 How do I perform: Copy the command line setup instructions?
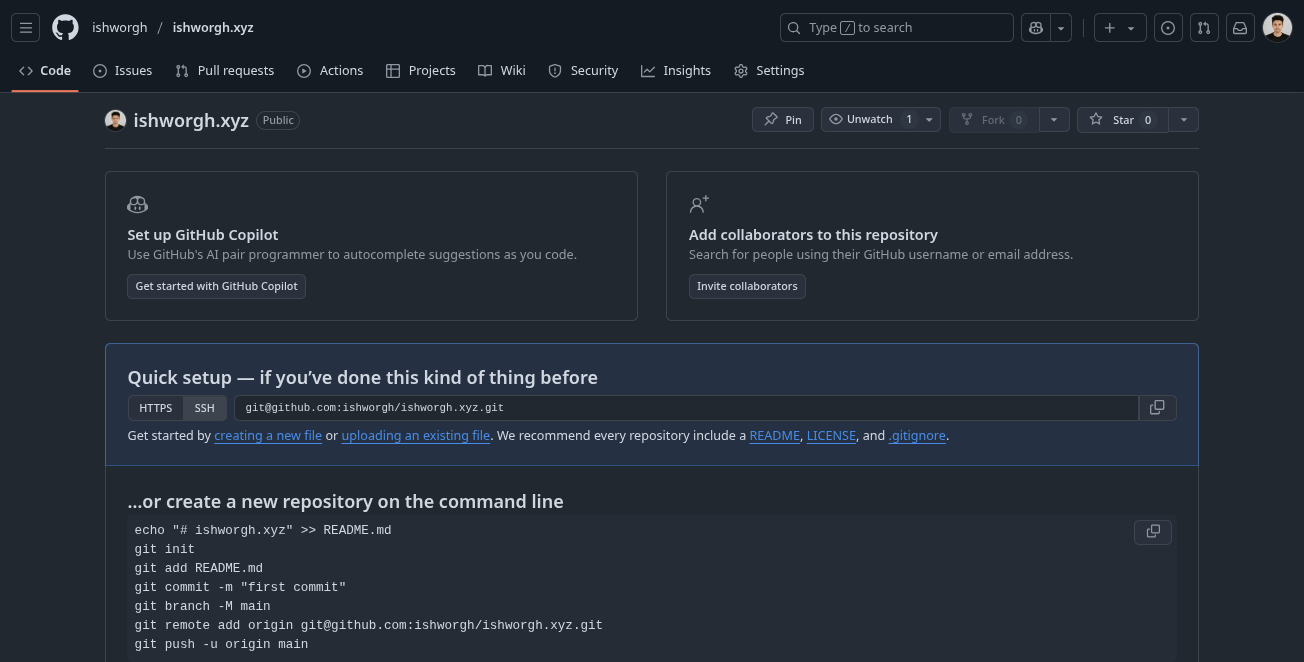1152,532
